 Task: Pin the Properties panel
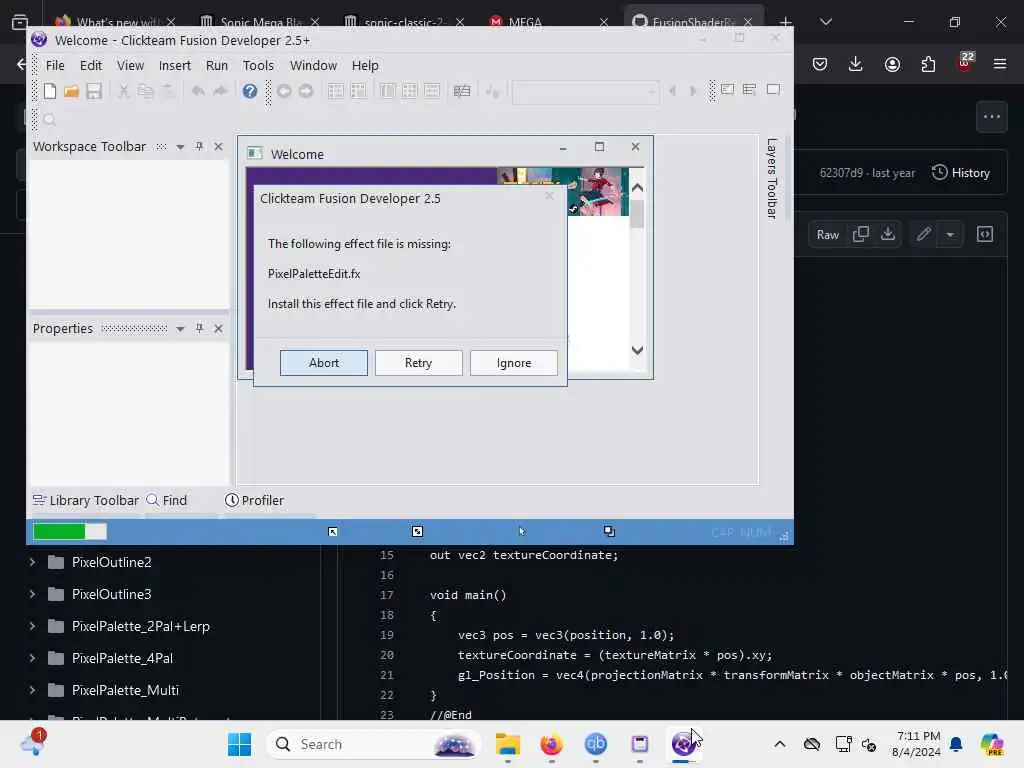[199, 328]
